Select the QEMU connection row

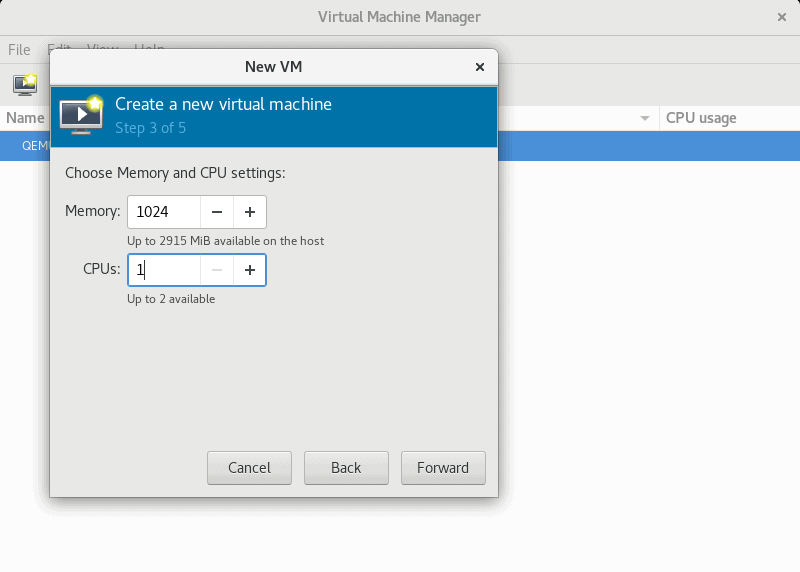click(400, 146)
